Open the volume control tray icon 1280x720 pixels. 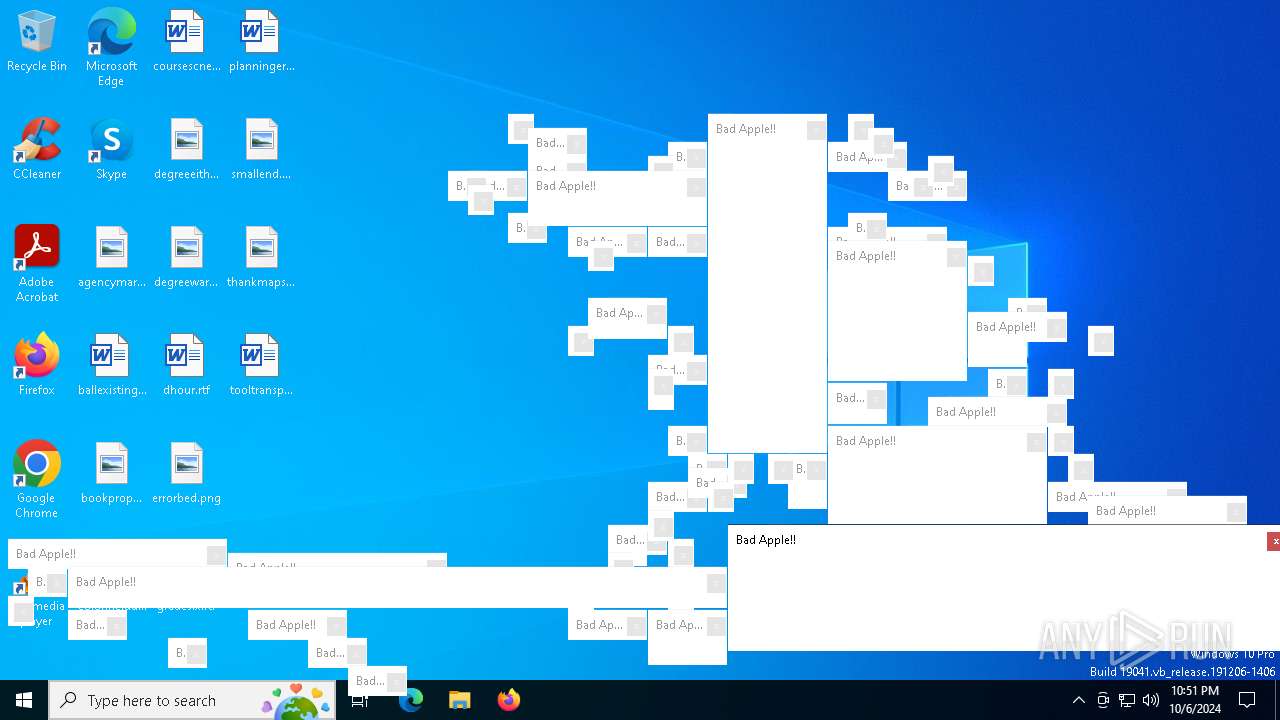tap(1151, 700)
